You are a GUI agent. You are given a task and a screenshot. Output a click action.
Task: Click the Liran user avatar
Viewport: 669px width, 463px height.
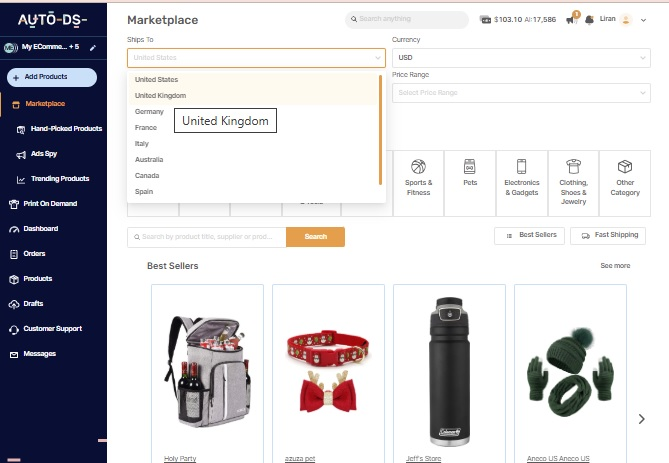626,20
